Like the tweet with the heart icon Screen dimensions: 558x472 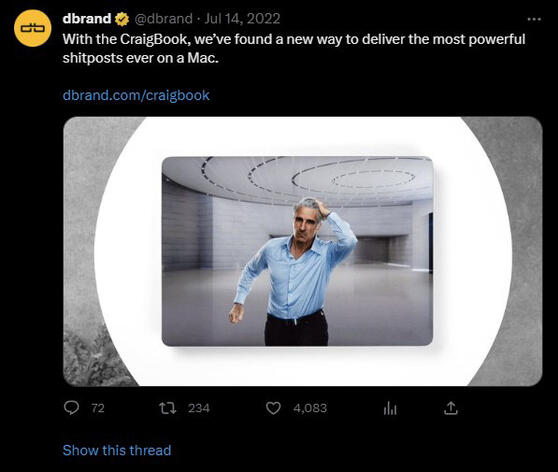click(273, 408)
